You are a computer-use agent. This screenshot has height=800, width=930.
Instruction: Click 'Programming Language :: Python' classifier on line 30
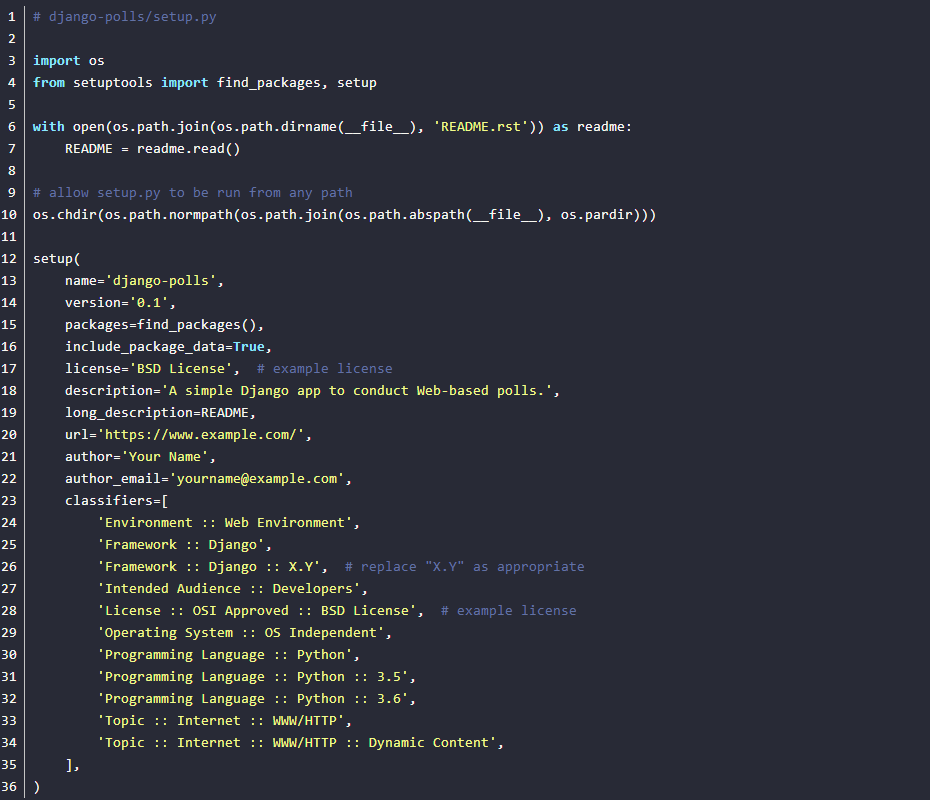click(x=225, y=654)
